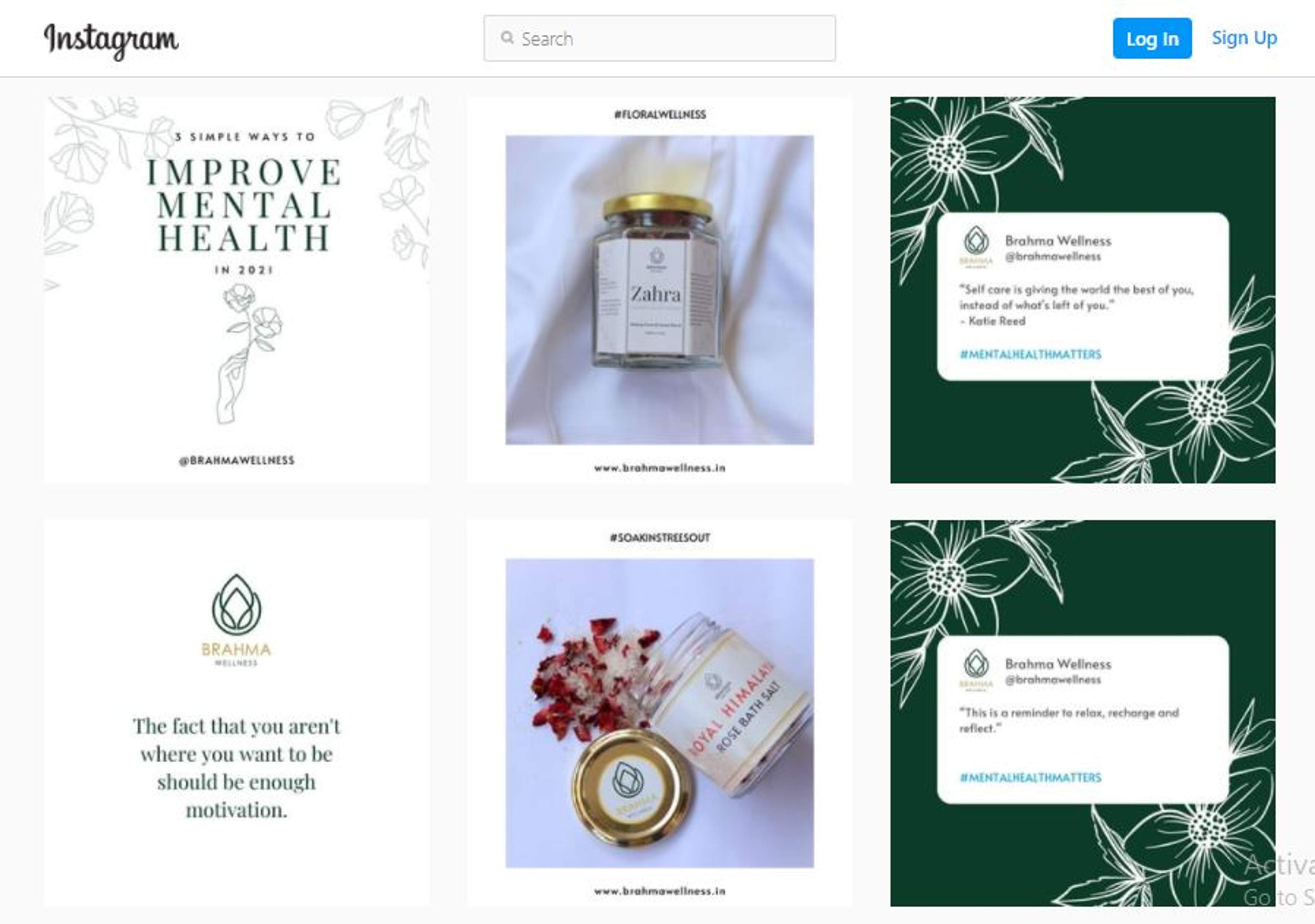Open the Katie Reed self care quote post
The image size is (1315, 924).
[x=1082, y=290]
